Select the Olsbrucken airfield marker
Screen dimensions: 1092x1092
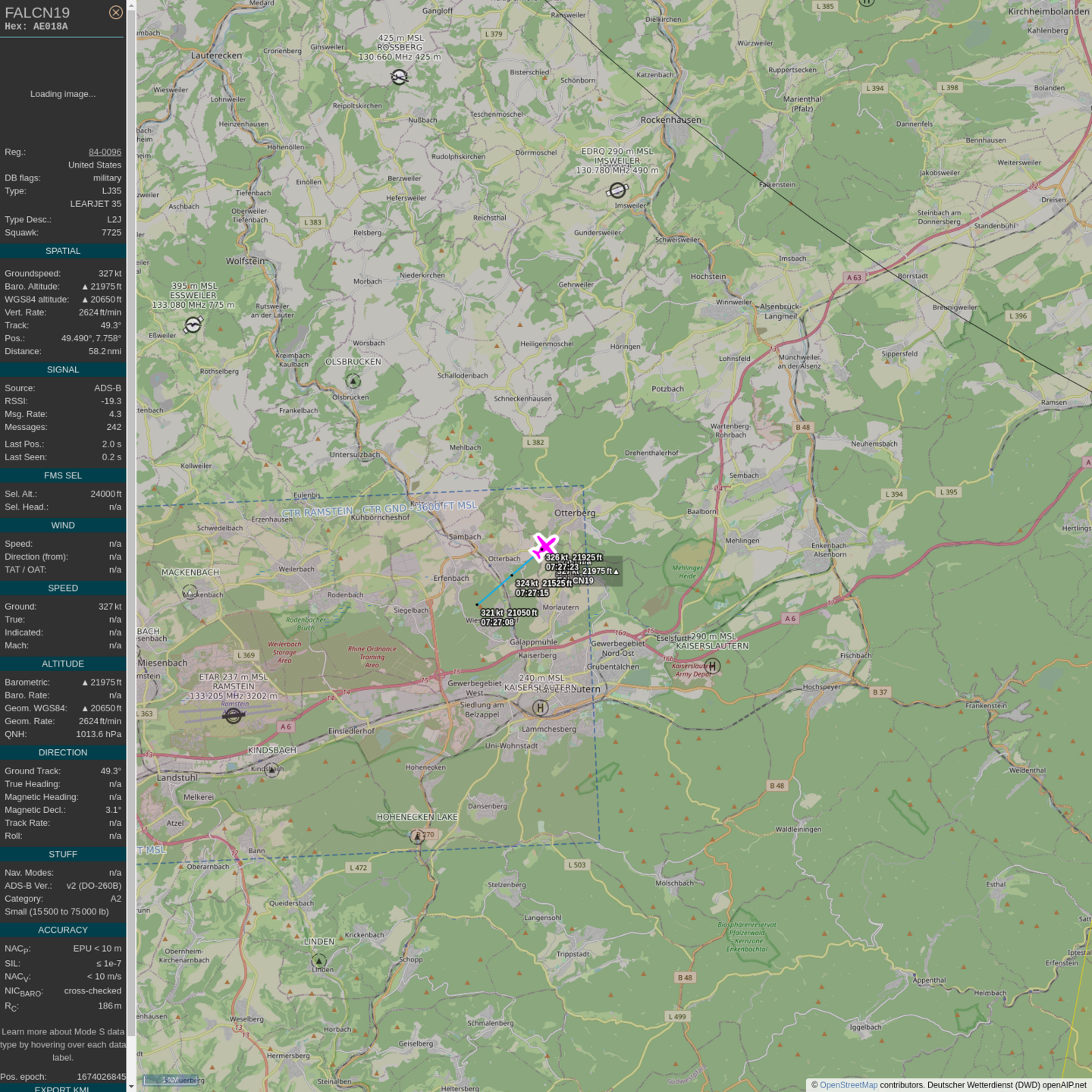353,380
